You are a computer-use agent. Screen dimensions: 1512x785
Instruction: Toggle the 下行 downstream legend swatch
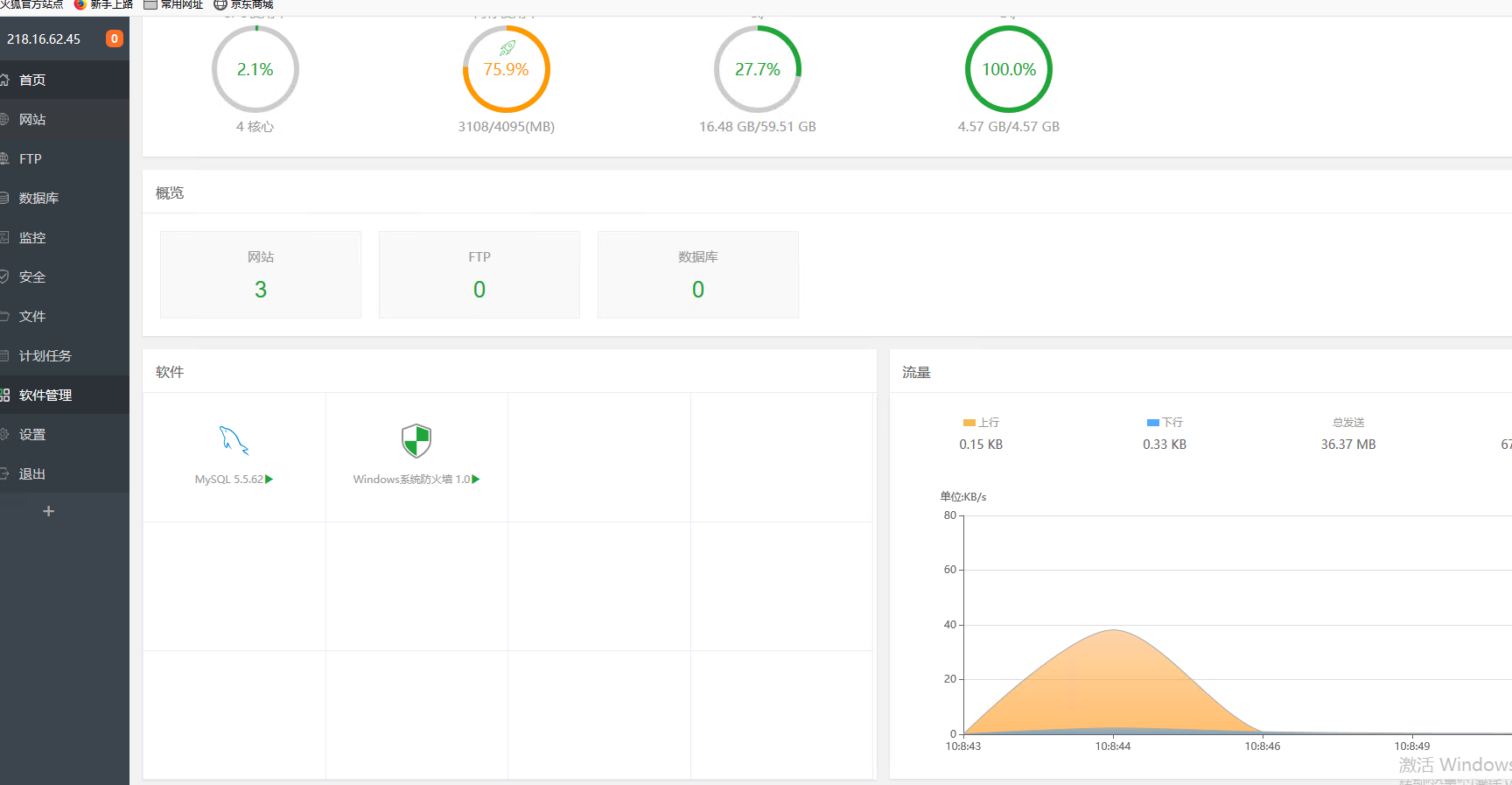(1153, 423)
